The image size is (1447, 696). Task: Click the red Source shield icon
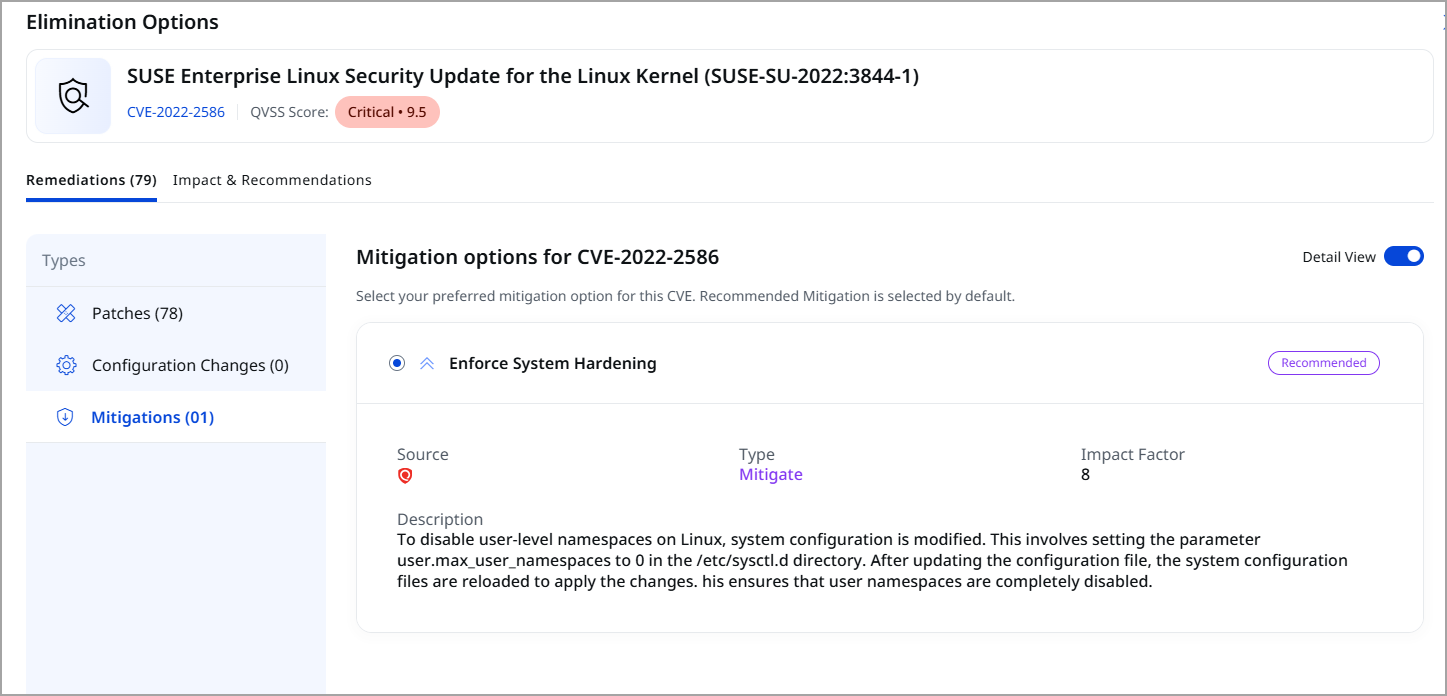(x=405, y=476)
